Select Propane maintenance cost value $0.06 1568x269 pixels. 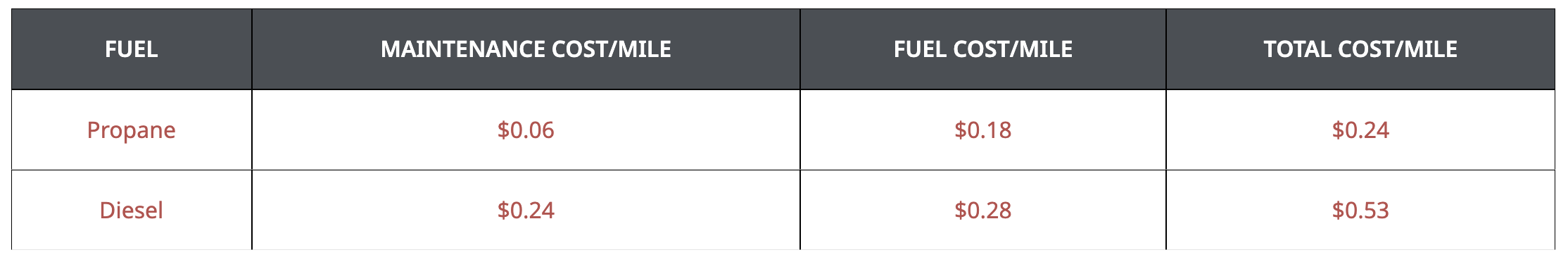[x=526, y=130]
